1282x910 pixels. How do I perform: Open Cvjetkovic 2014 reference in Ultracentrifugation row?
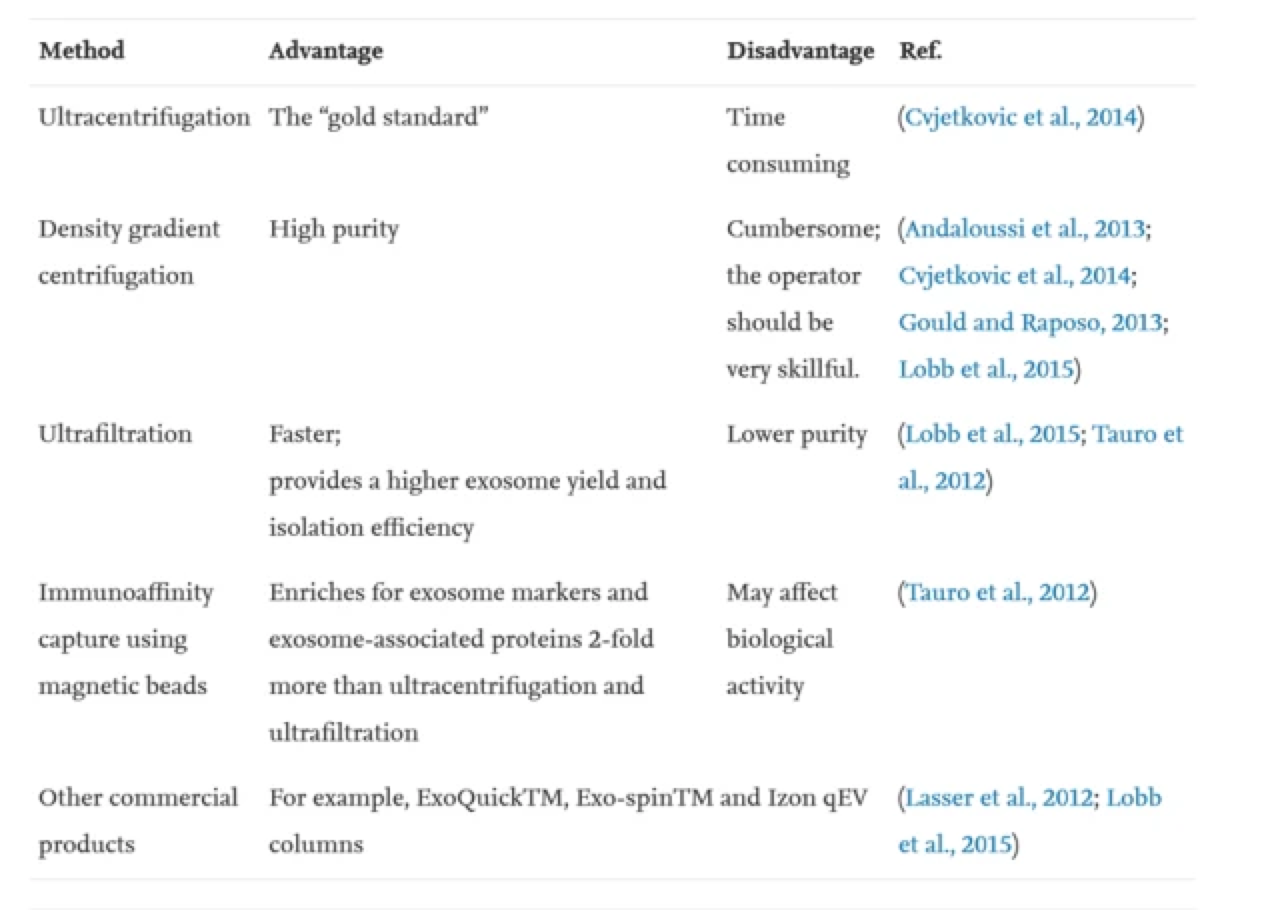click(1021, 117)
